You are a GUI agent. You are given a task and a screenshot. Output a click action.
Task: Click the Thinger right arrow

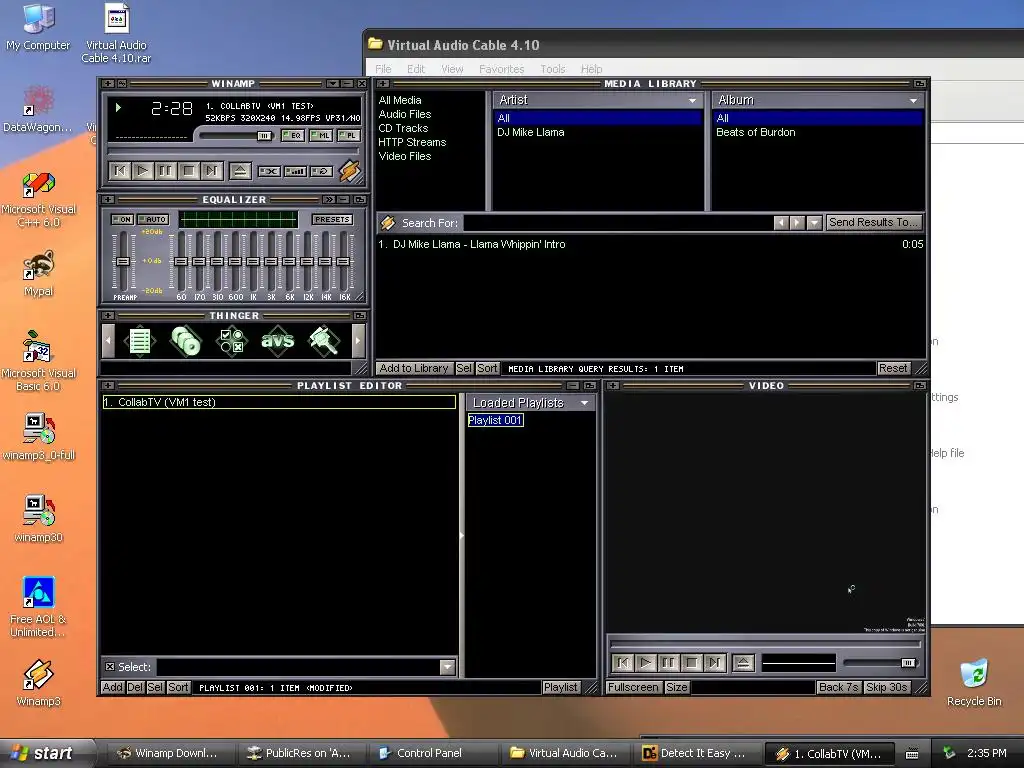[358, 341]
